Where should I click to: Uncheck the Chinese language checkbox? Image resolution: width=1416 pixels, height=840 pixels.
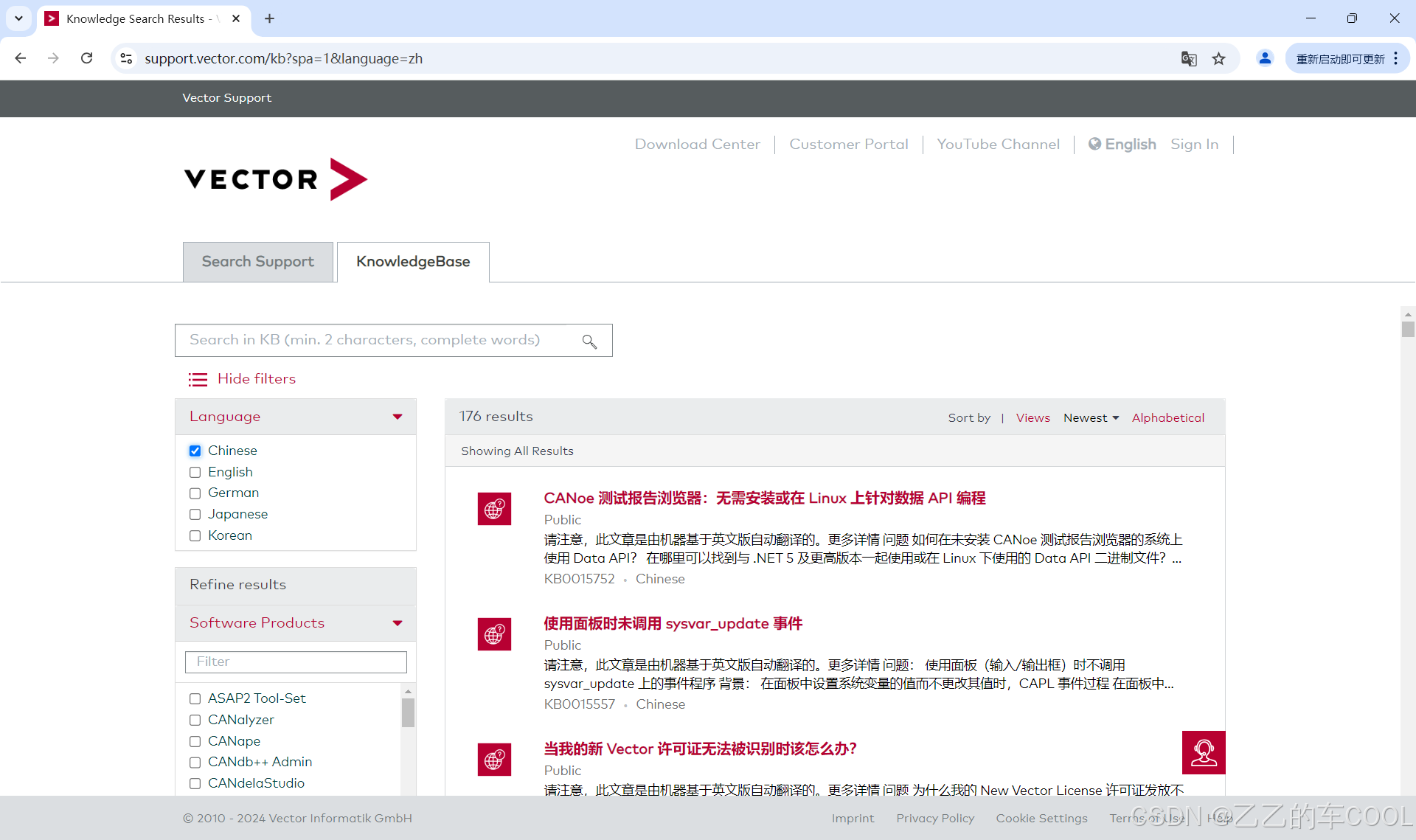tap(195, 451)
